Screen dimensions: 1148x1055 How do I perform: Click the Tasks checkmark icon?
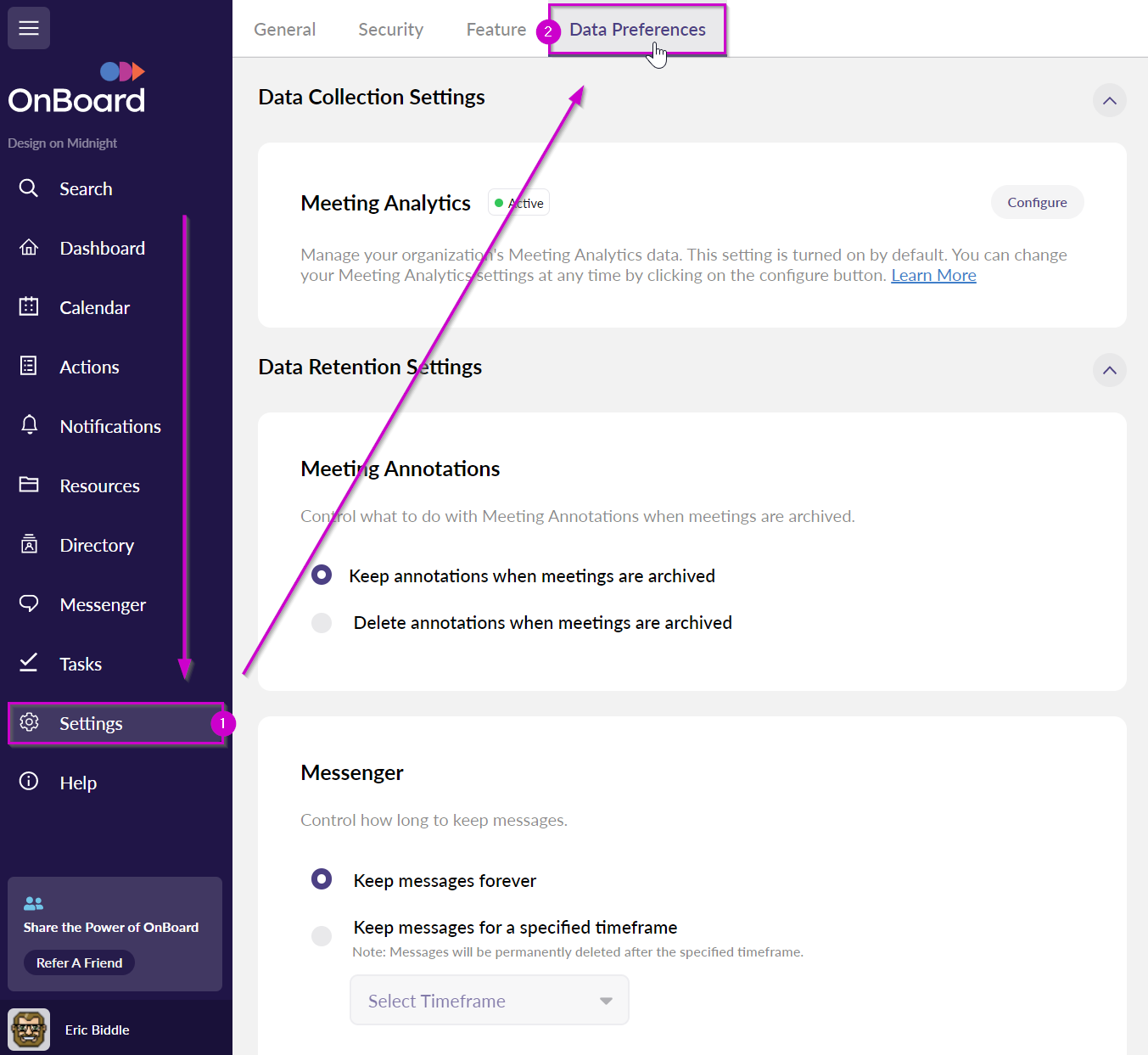pyautogui.click(x=29, y=663)
